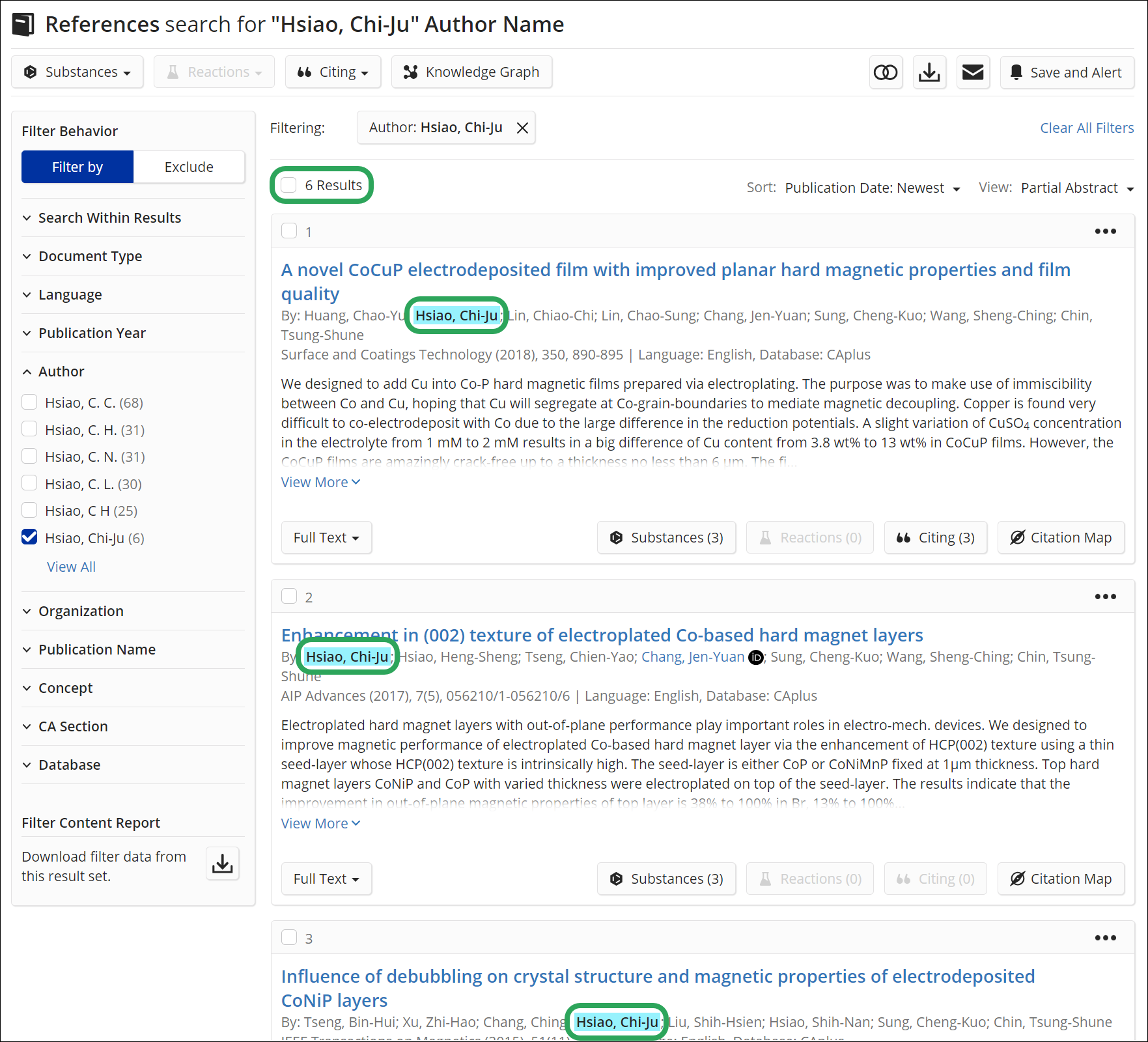Collapse the Author filter section
The width and height of the screenshot is (1148, 1042).
(133, 371)
